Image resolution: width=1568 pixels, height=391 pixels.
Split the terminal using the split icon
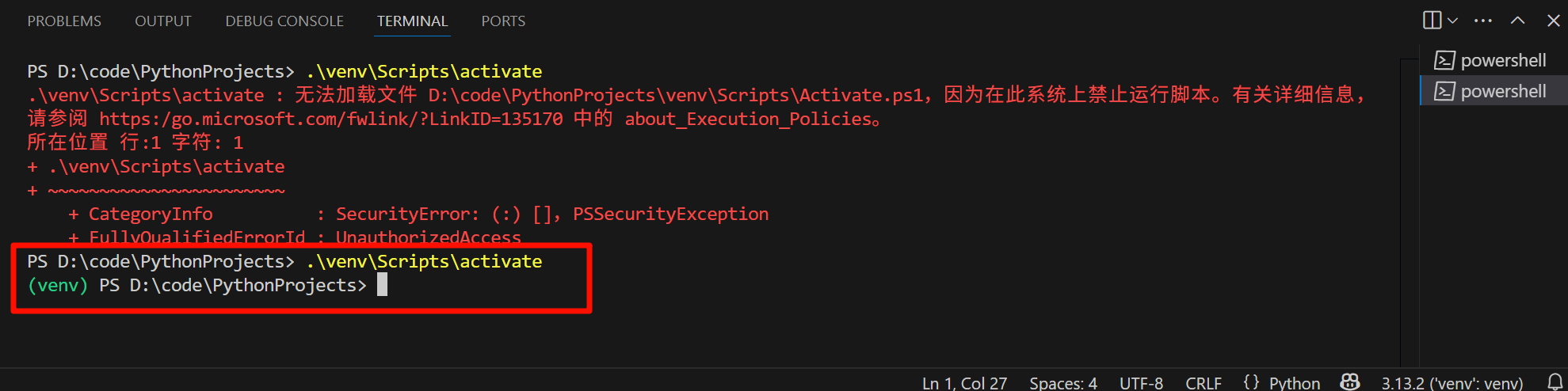click(1432, 21)
